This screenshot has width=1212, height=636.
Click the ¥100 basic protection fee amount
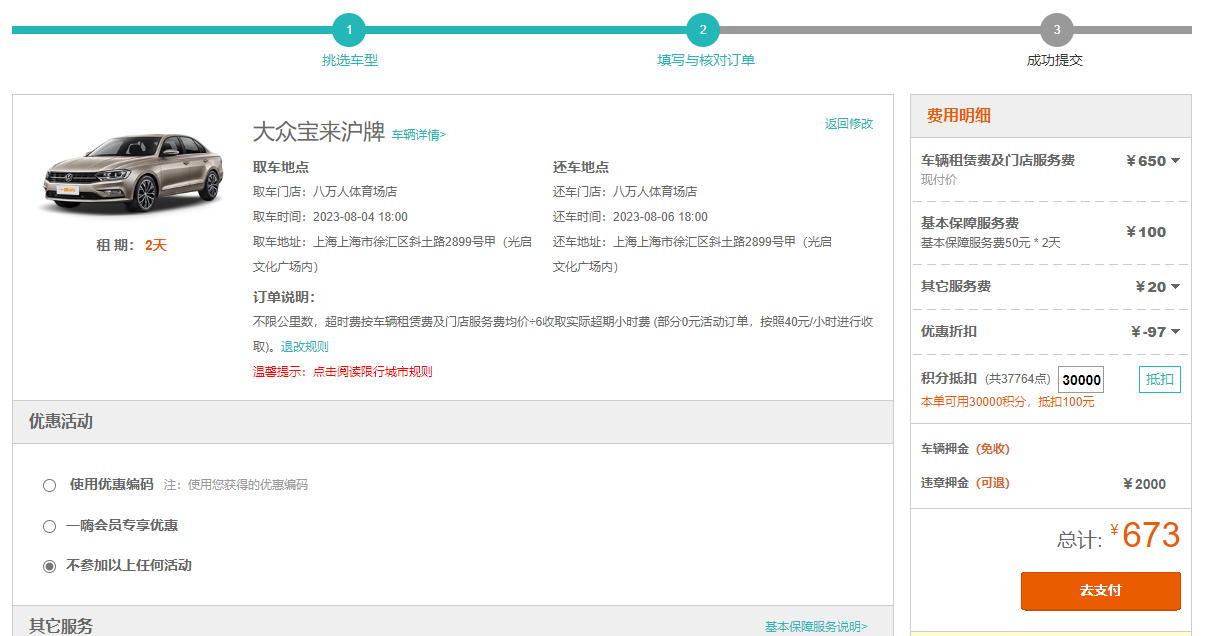1146,232
